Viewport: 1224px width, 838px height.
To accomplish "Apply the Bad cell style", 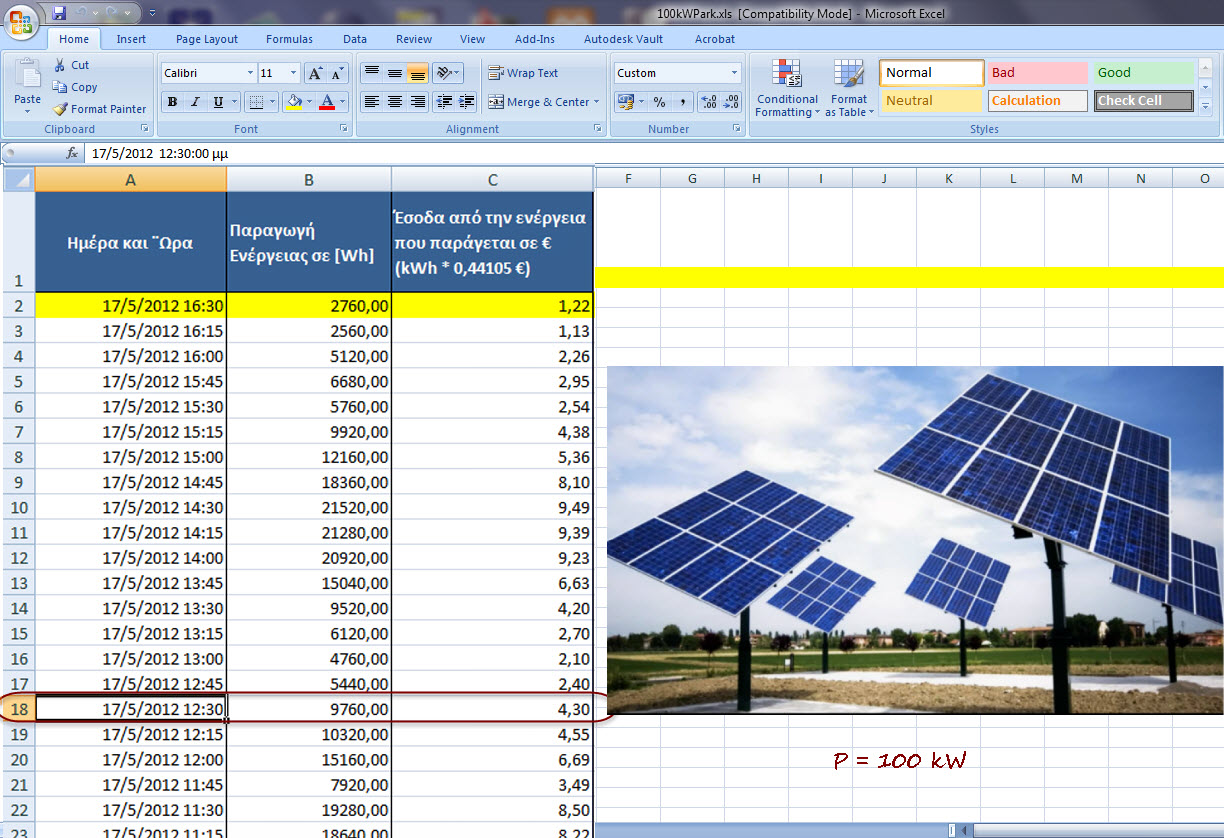I will click(1037, 73).
